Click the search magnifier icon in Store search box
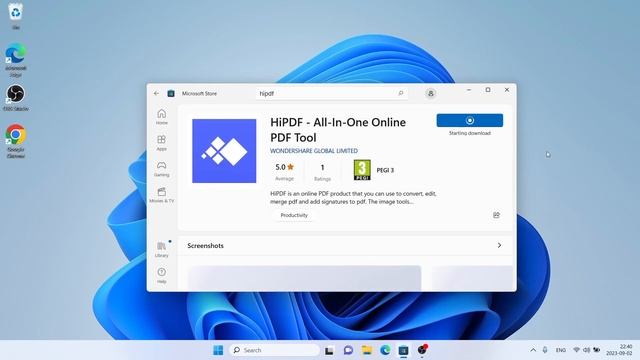The height and width of the screenshot is (360, 640). coord(400,93)
